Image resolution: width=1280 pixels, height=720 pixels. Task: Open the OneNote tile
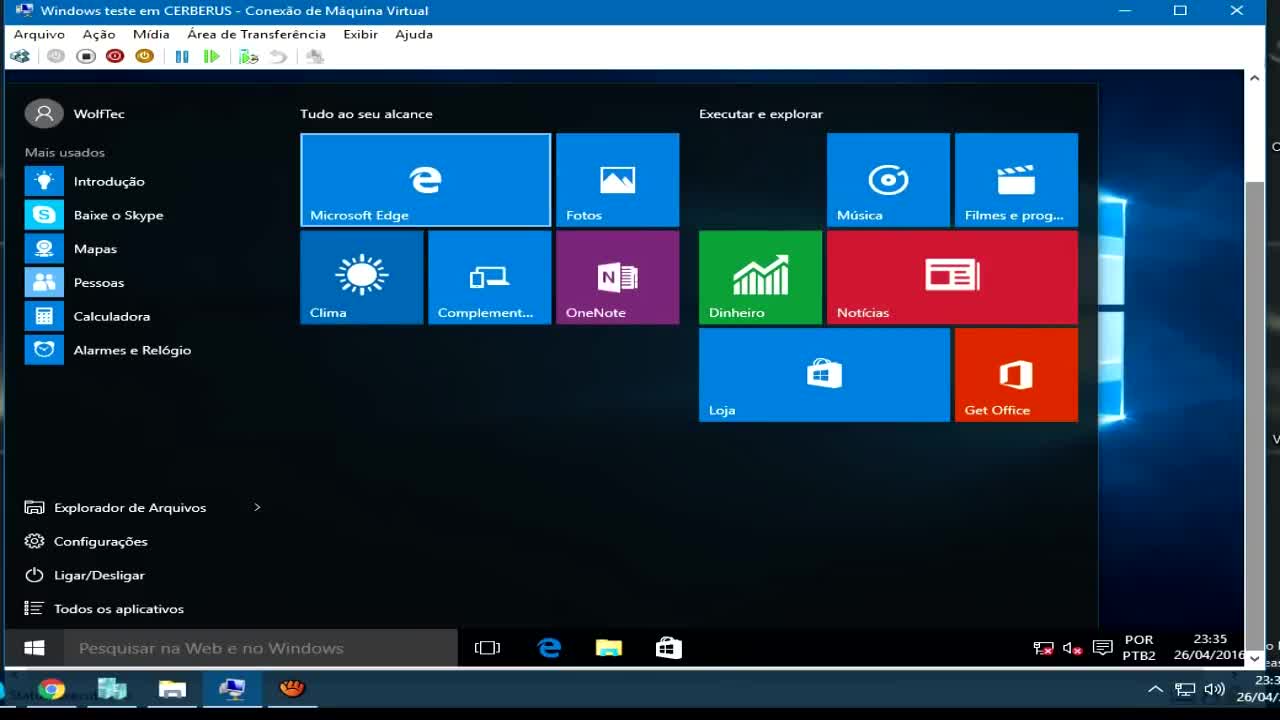[x=617, y=277]
